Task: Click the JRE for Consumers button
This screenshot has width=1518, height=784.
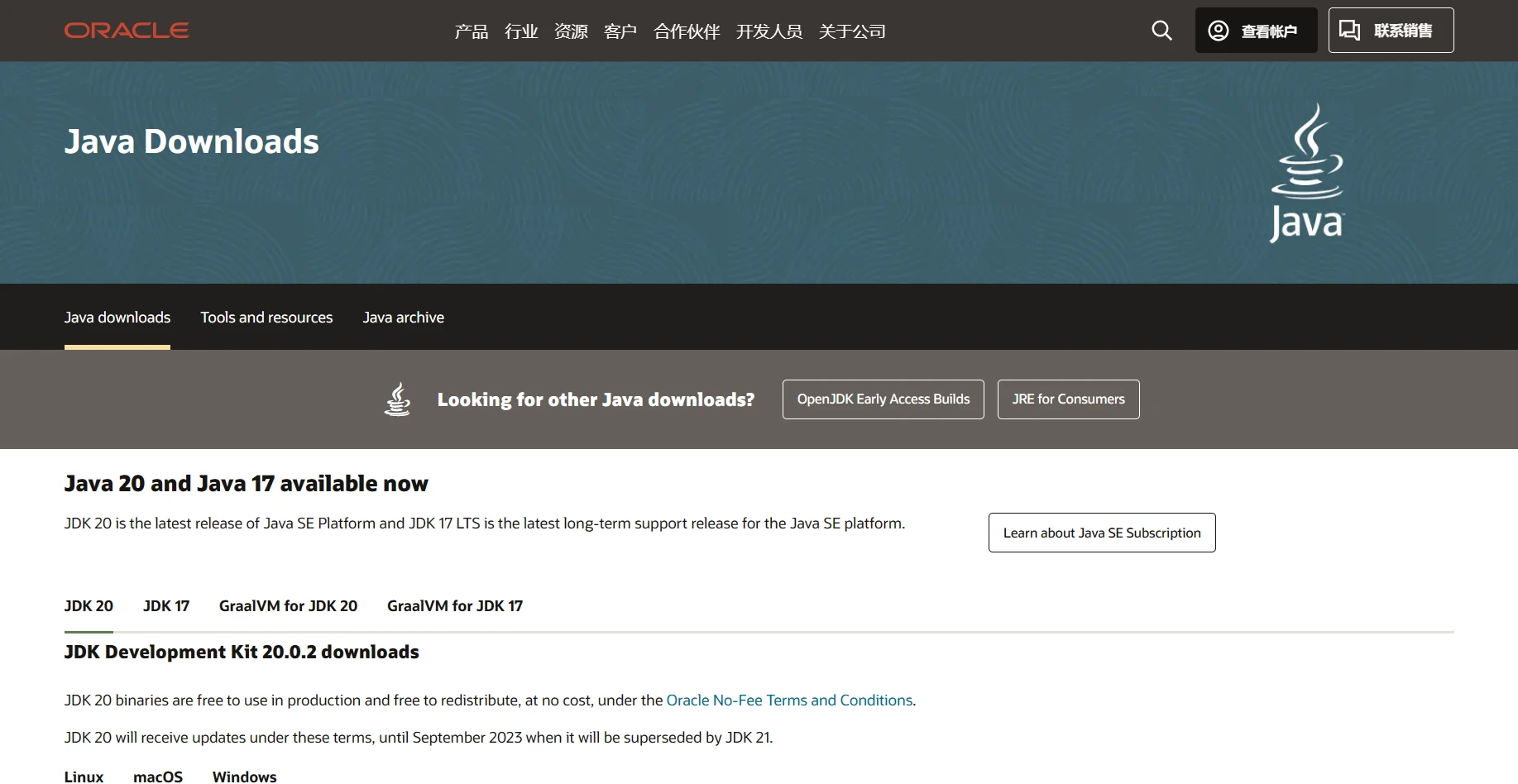Action: click(x=1069, y=399)
